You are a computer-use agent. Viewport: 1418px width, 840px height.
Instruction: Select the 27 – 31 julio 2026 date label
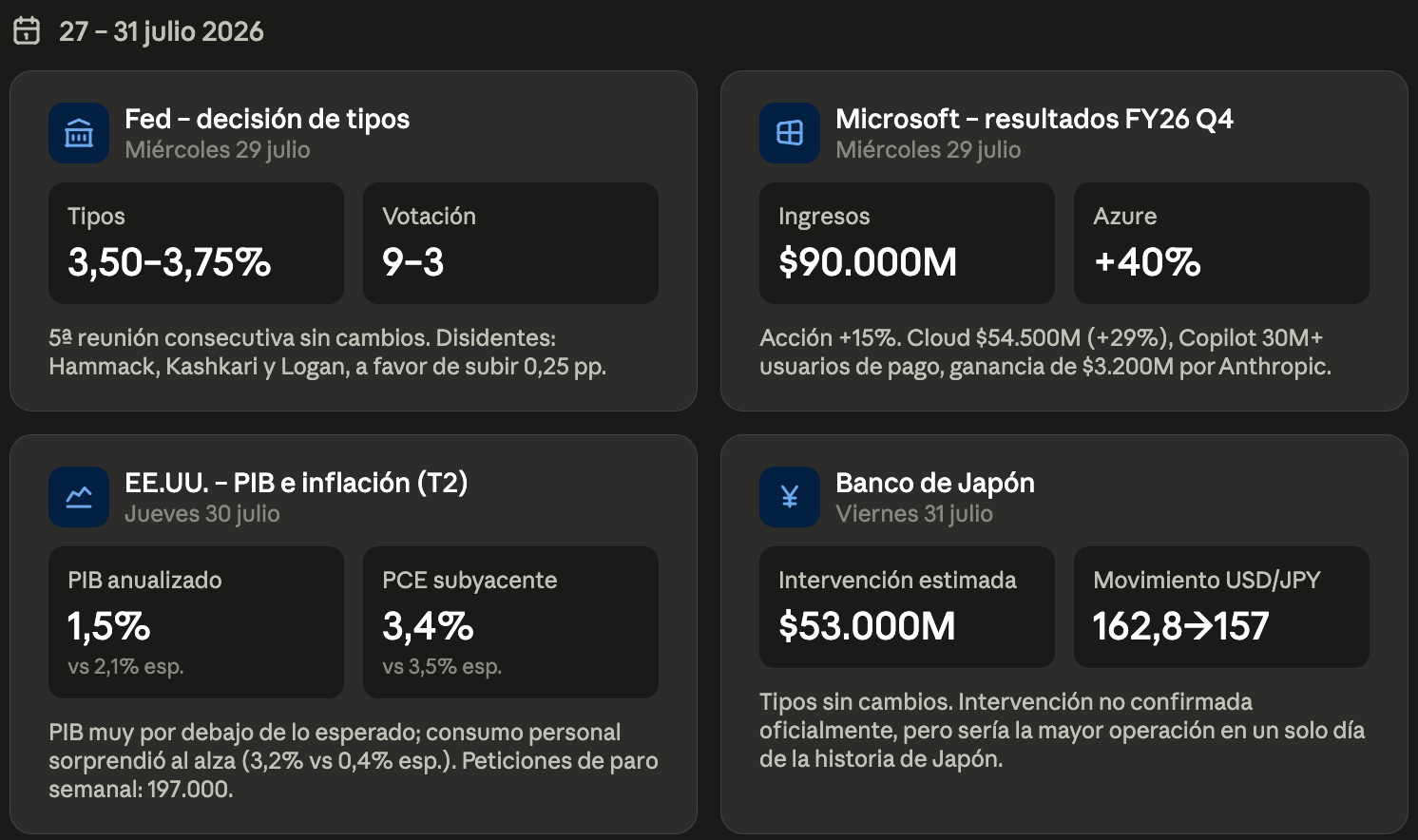point(162,31)
